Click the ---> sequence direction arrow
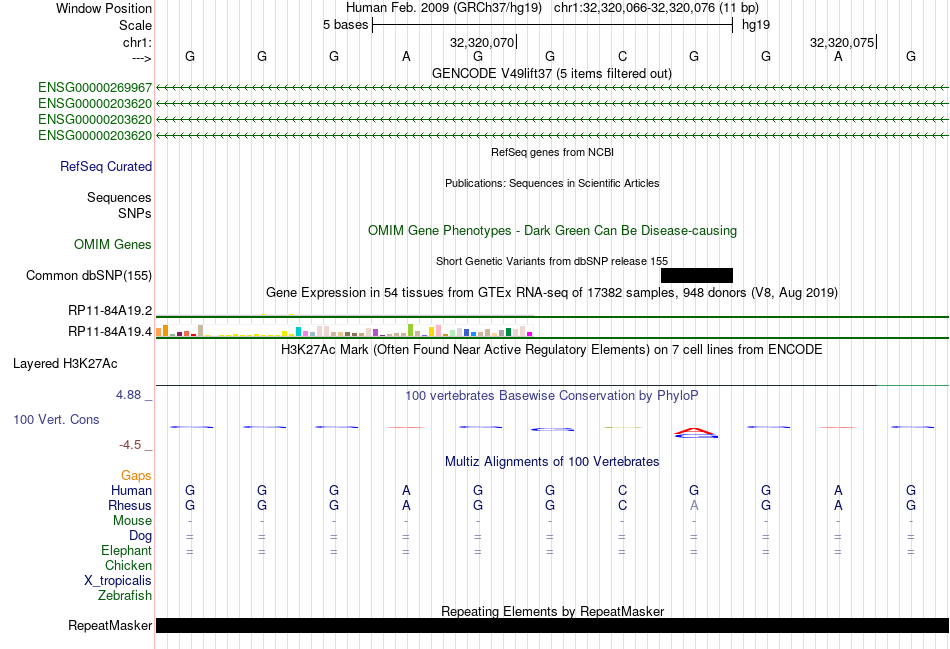Image resolution: width=950 pixels, height=649 pixels. [x=141, y=58]
